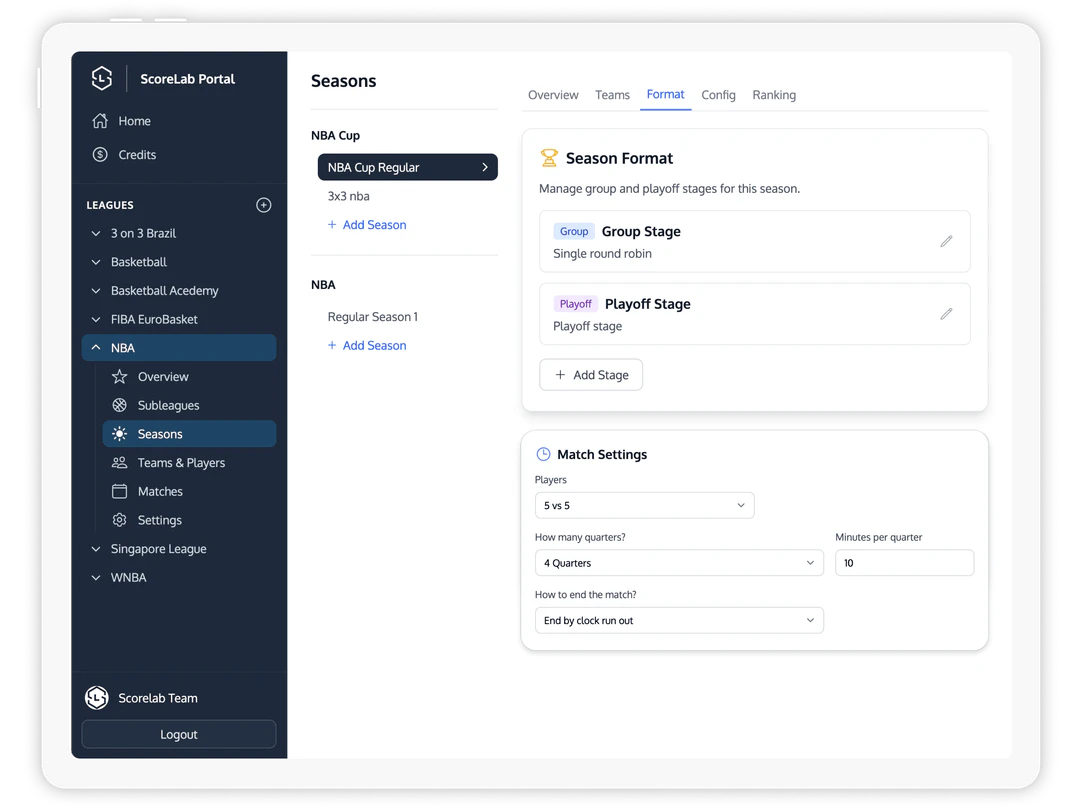Image resolution: width=1080 pixels, height=810 pixels.
Task: Open the quarters dropdown showing 4 Quarters
Action: coord(679,562)
